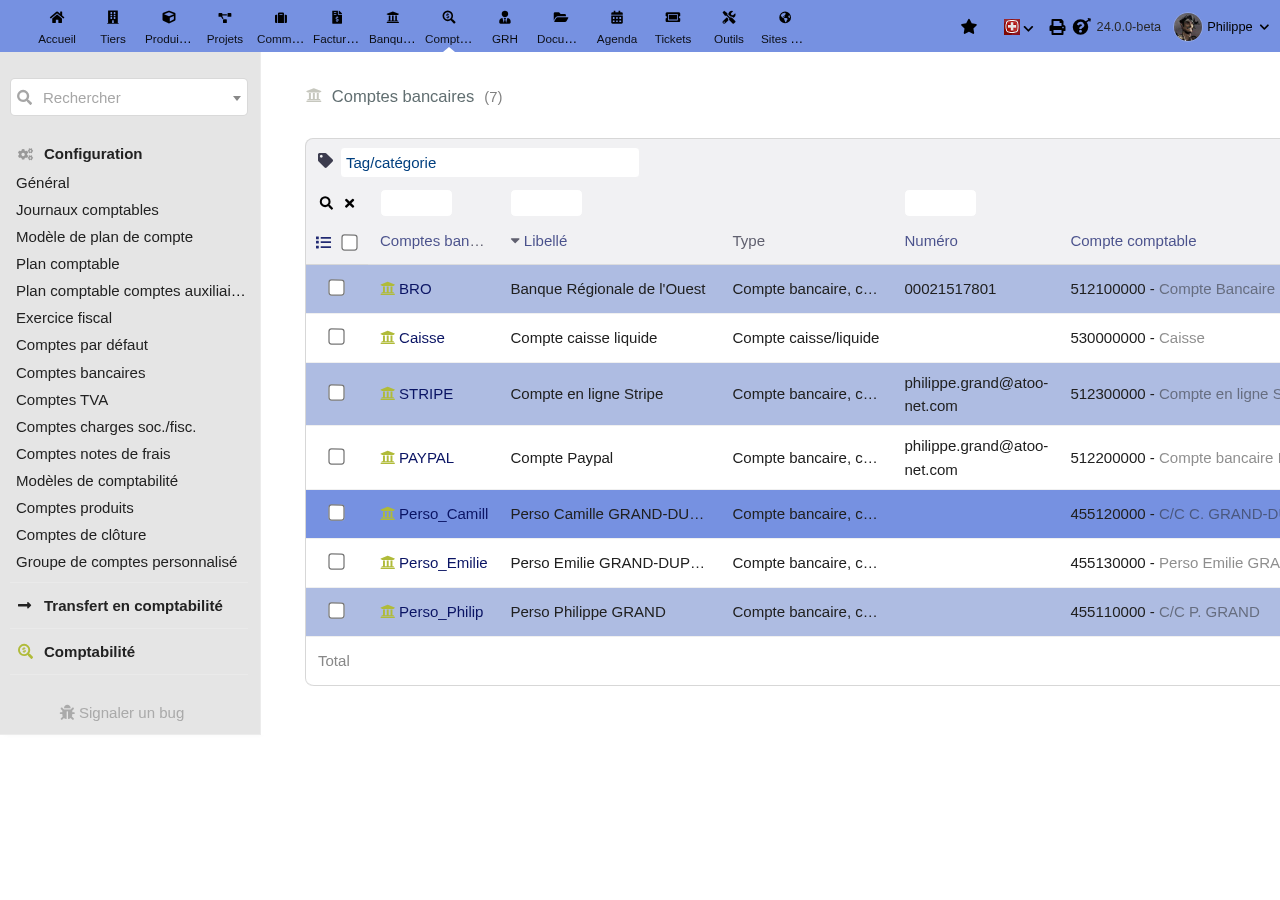Viewport: 1280px width, 900px height.
Task: Open Général configuration entry
Action: (x=43, y=183)
